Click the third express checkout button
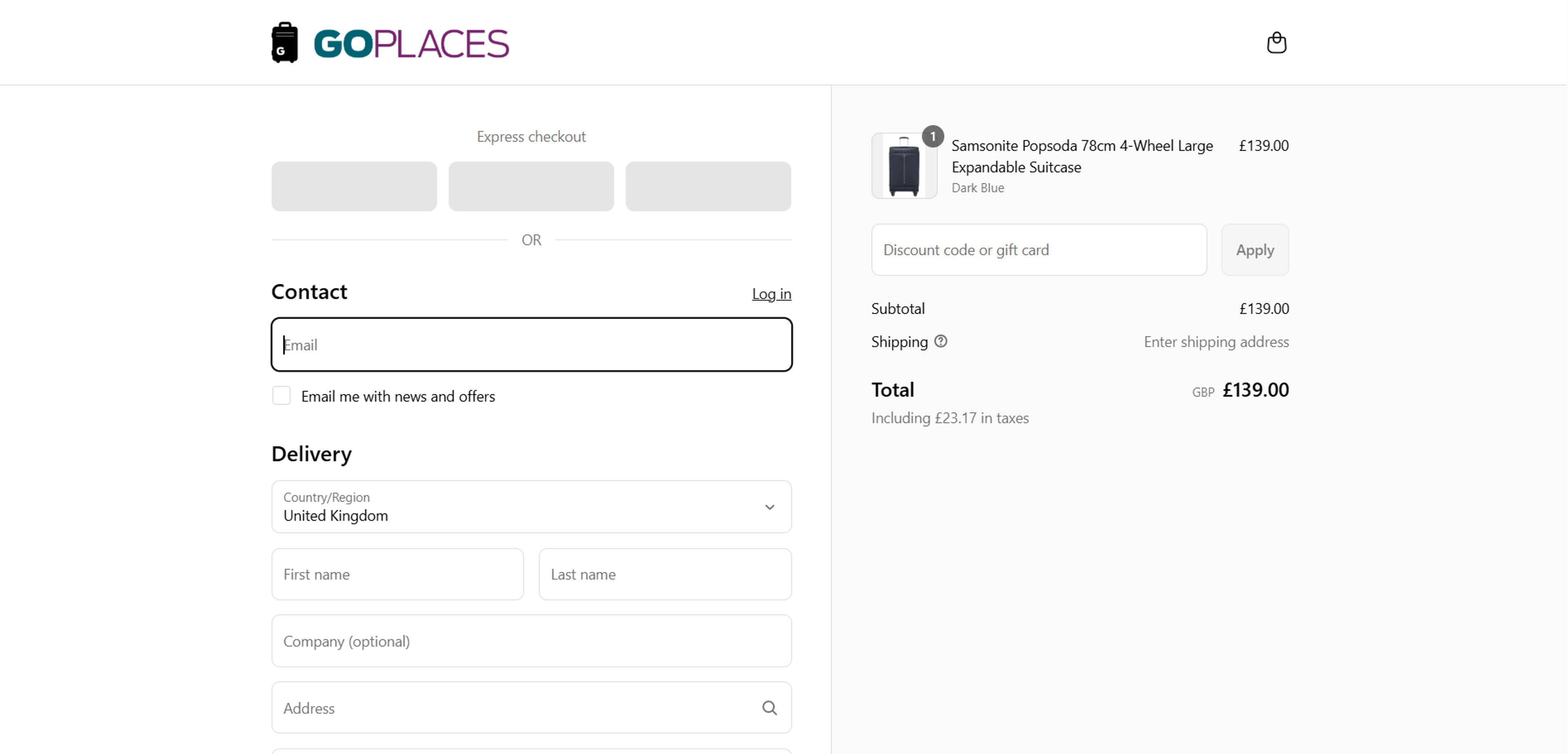 (708, 186)
